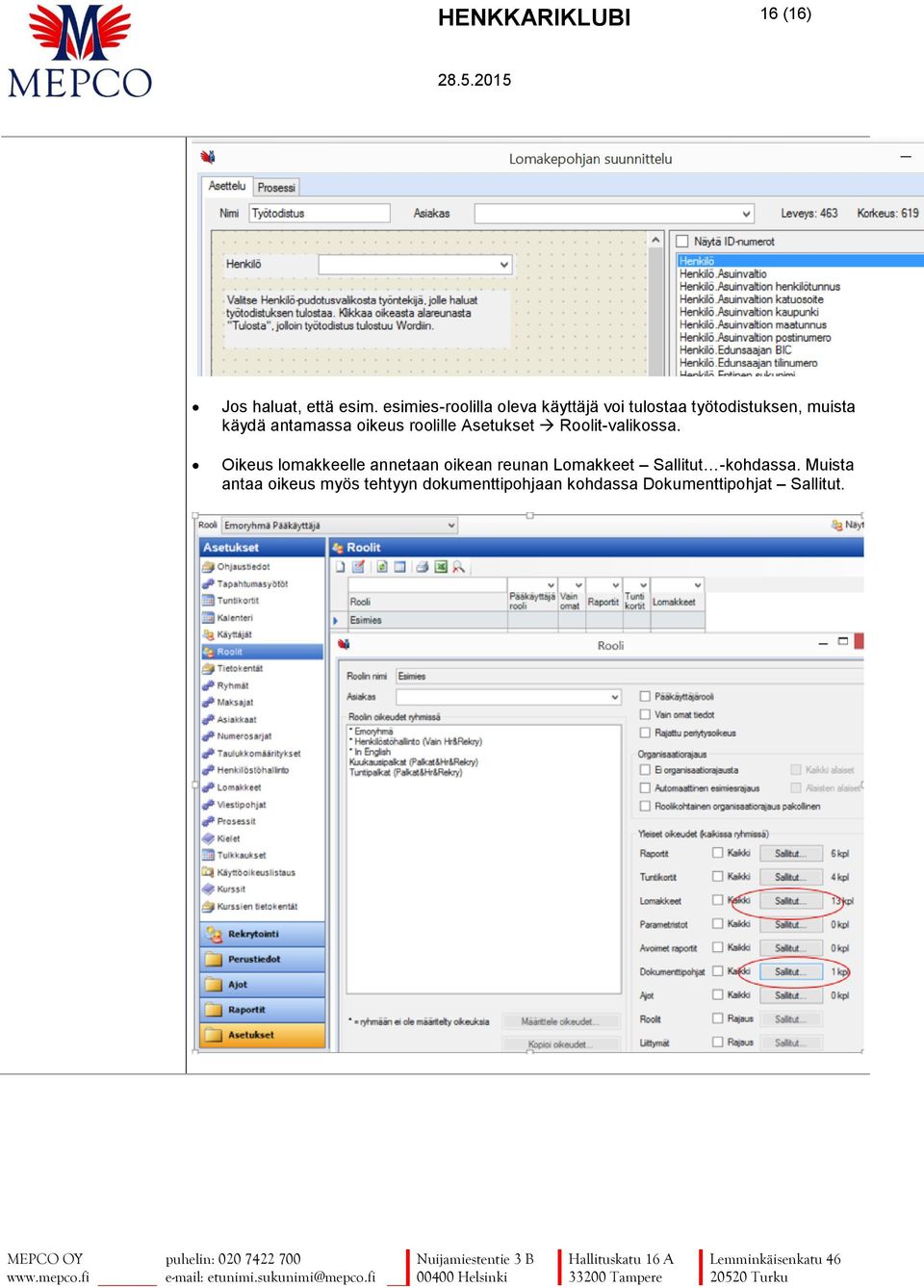The height and width of the screenshot is (1288, 924).
Task: Click the Maksajat sidebar icon
Action: pyautogui.click(x=208, y=703)
